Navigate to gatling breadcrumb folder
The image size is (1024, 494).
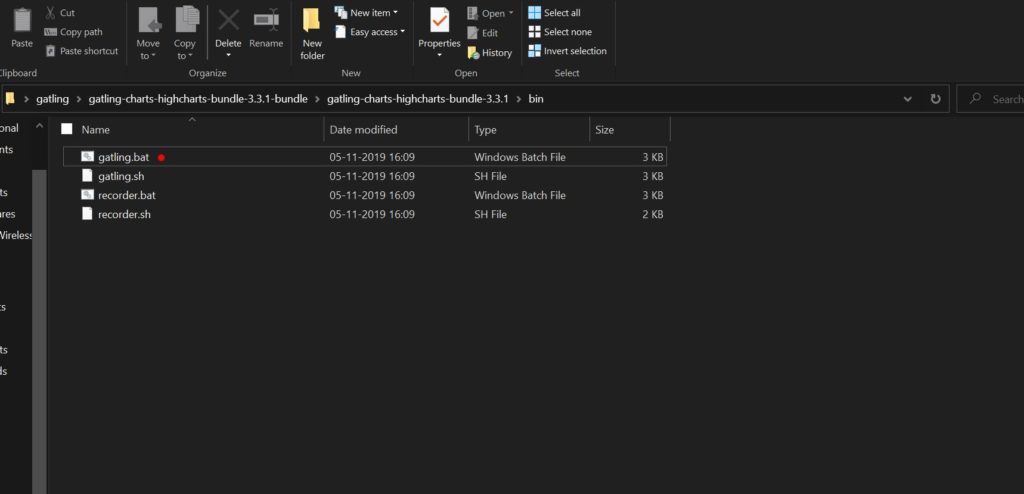(x=52, y=99)
